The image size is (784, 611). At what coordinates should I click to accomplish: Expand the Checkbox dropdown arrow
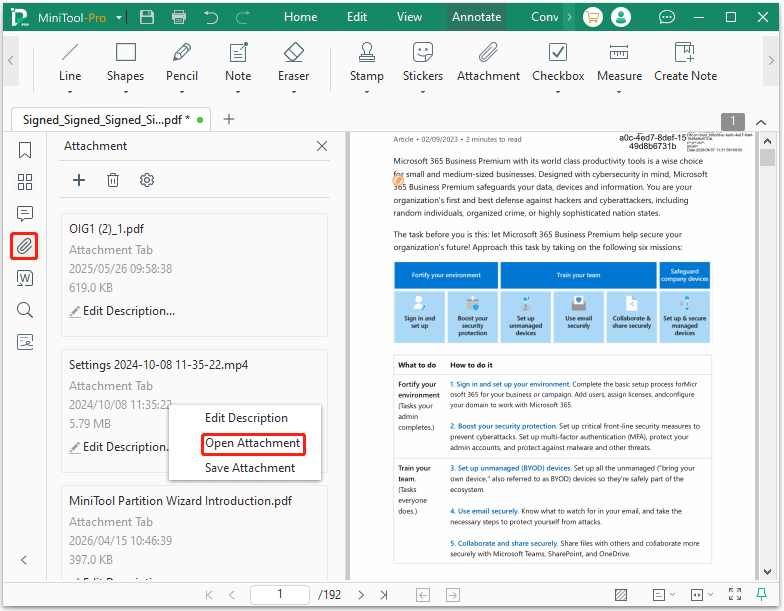point(558,92)
